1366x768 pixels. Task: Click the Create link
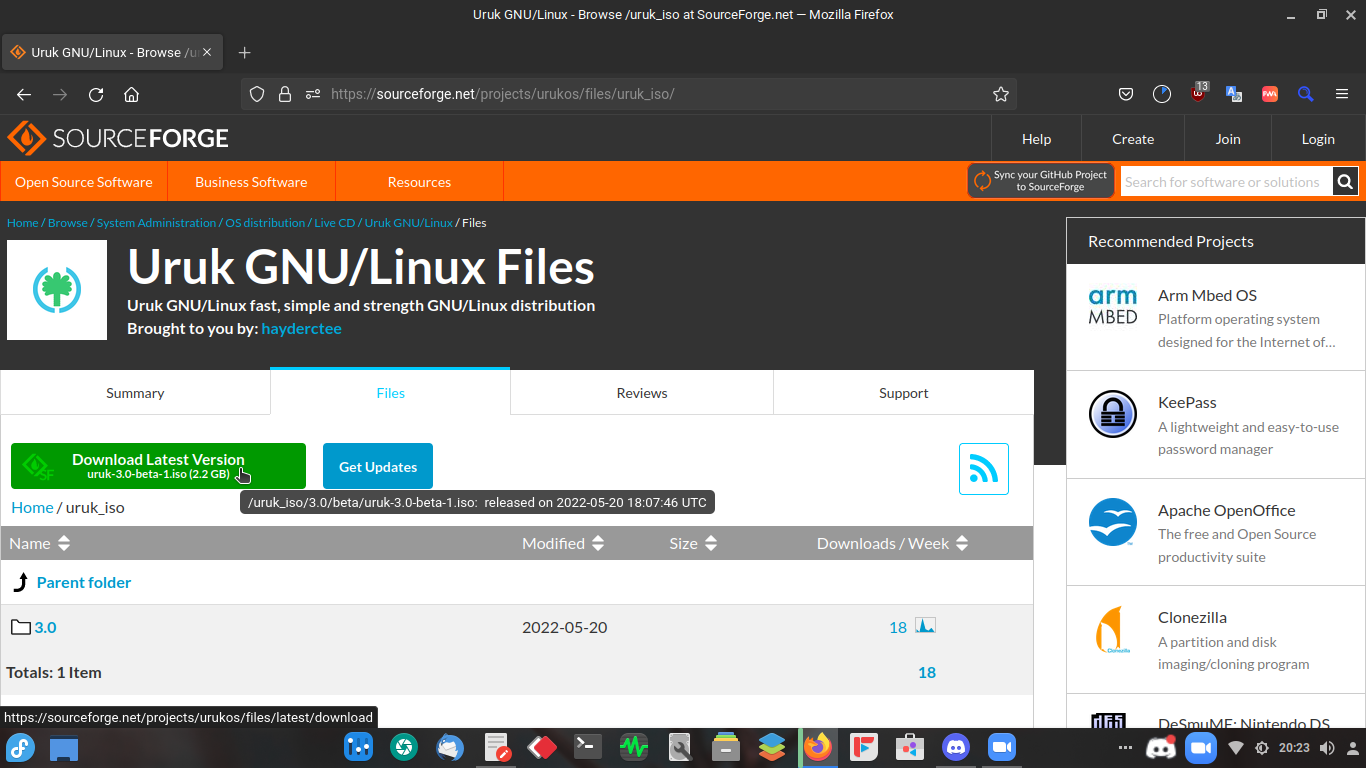tap(1133, 139)
